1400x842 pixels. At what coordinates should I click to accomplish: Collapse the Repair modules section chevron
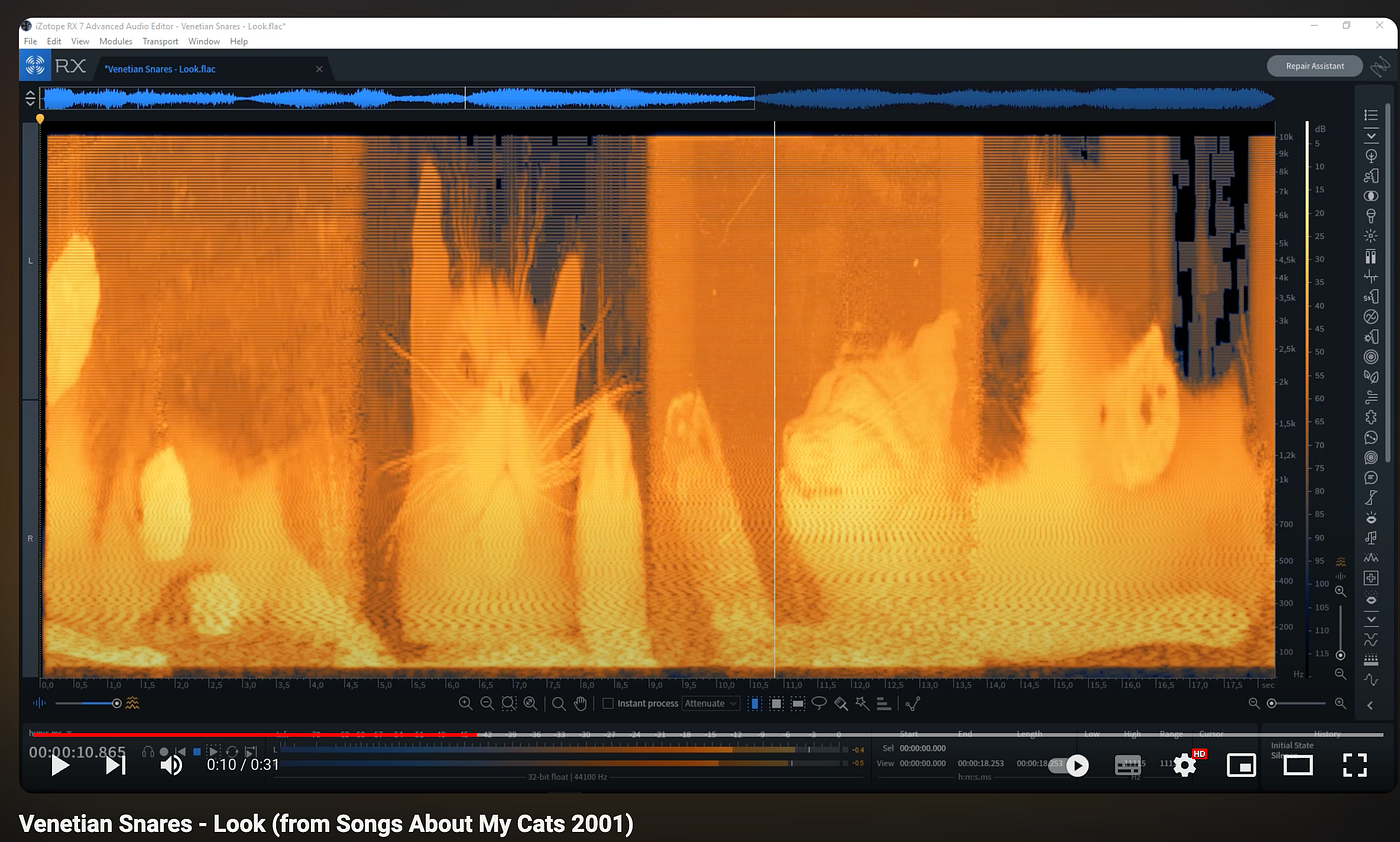[1371, 136]
